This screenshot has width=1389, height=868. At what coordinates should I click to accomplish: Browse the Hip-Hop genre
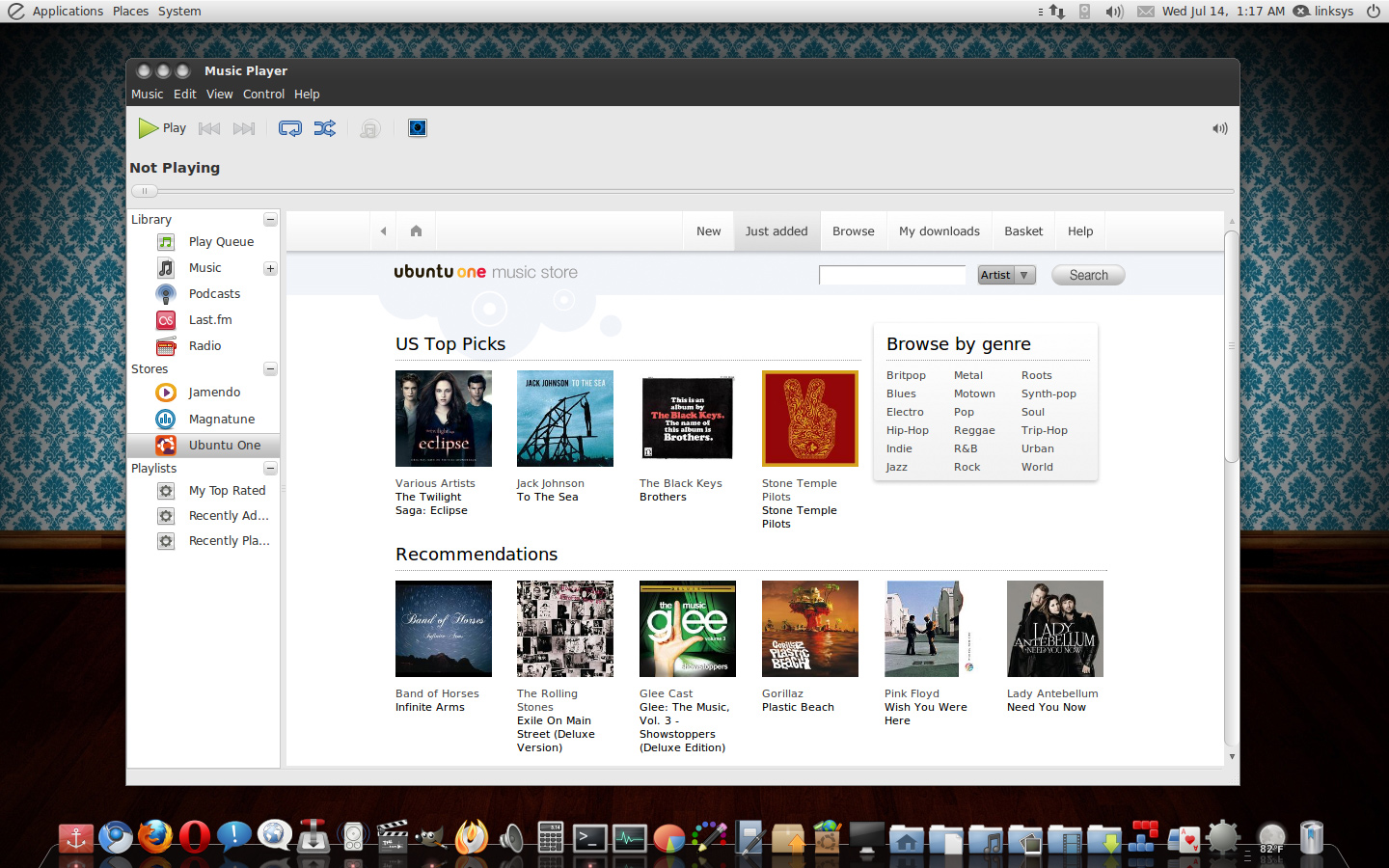pyautogui.click(x=908, y=431)
